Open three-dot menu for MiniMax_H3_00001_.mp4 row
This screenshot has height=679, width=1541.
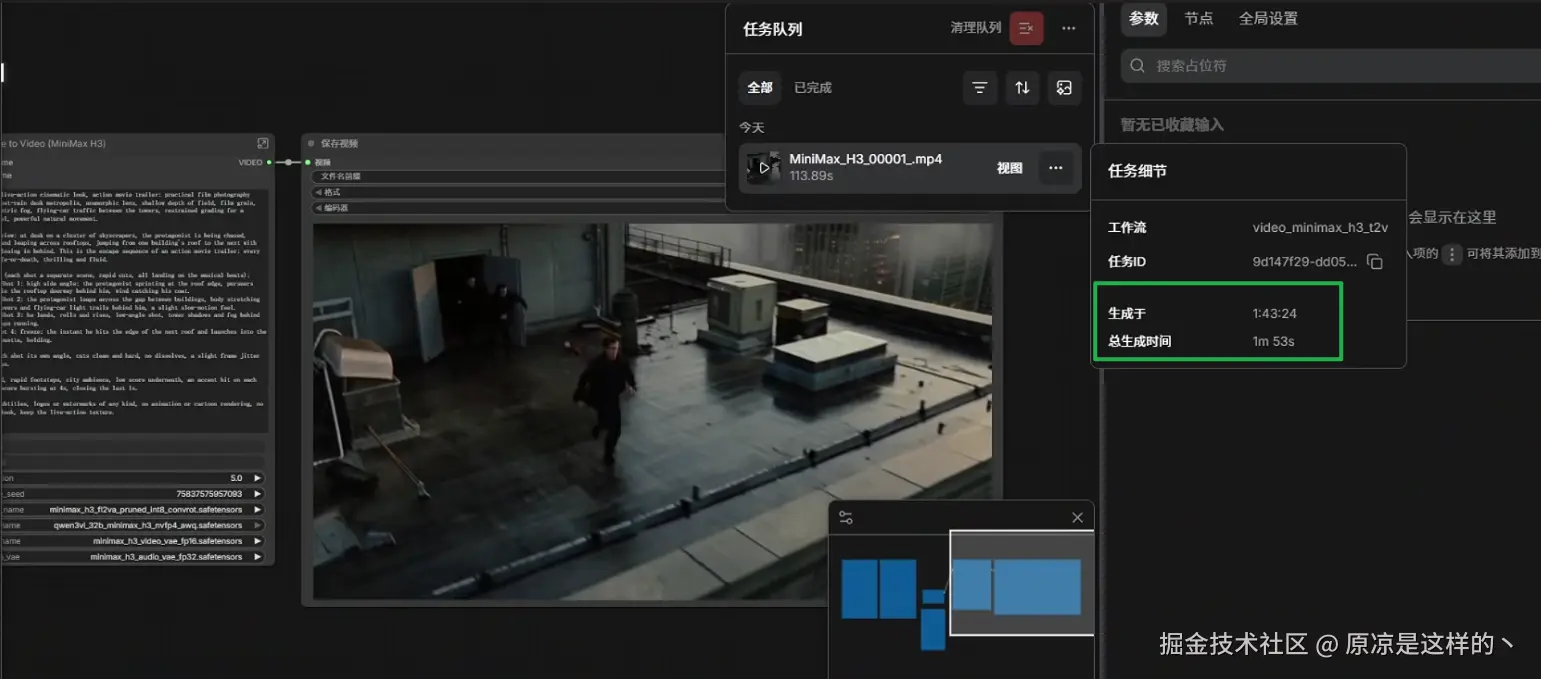(x=1055, y=168)
